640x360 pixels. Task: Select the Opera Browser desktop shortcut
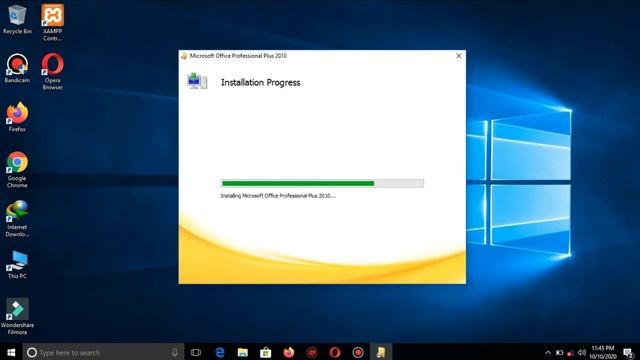[52, 71]
